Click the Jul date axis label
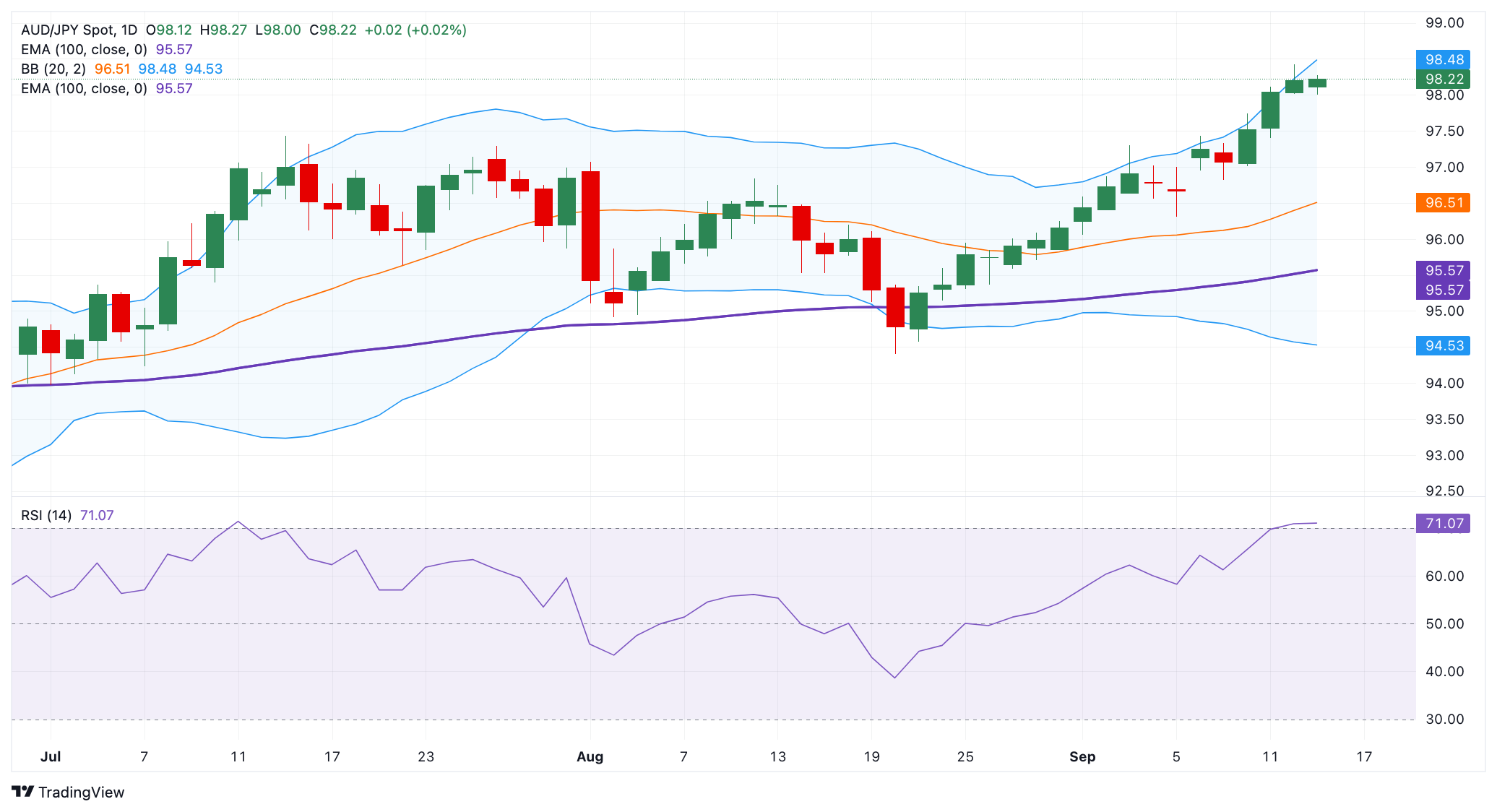1497x812 pixels. [51, 757]
